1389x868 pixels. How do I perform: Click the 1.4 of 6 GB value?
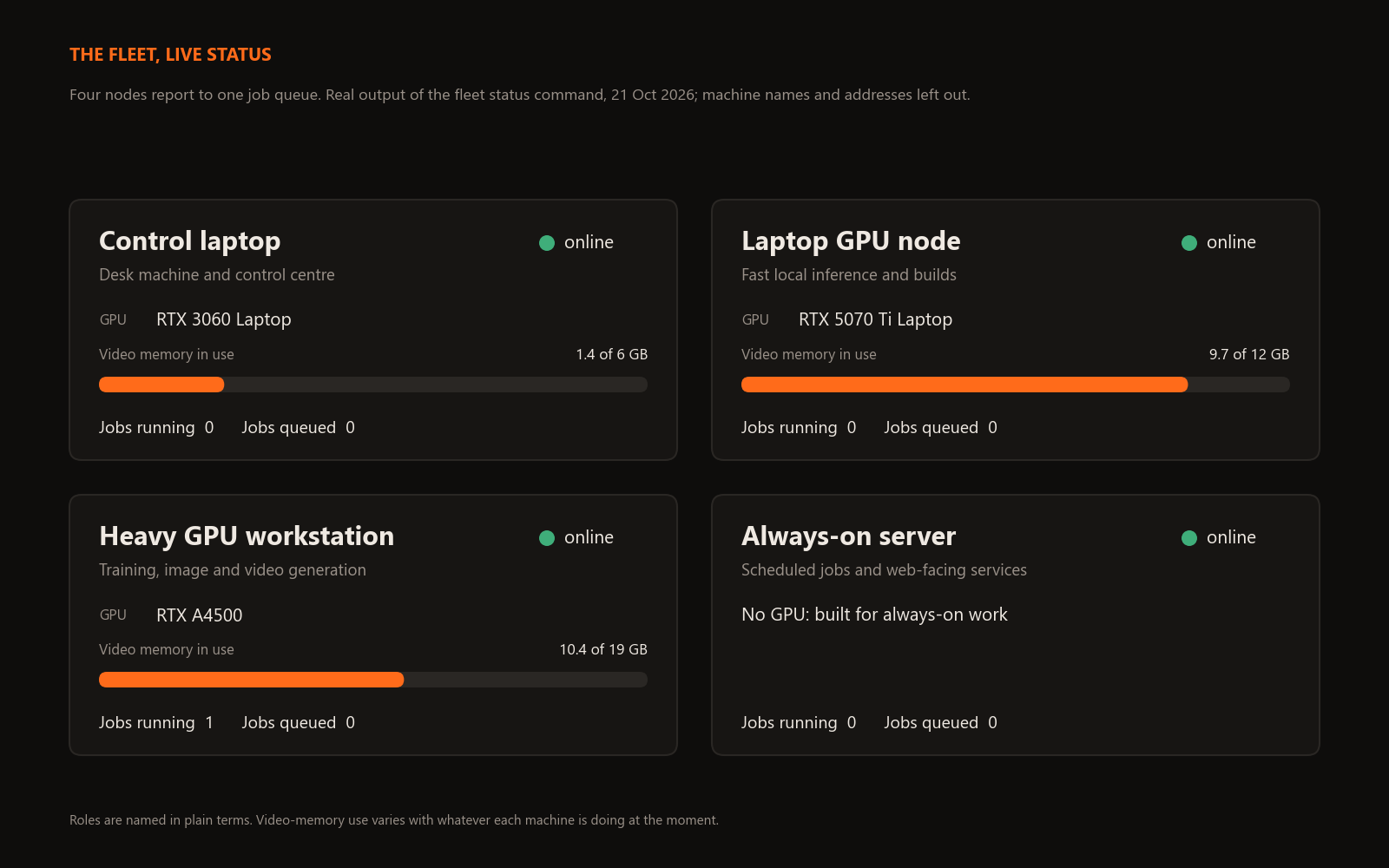612,354
